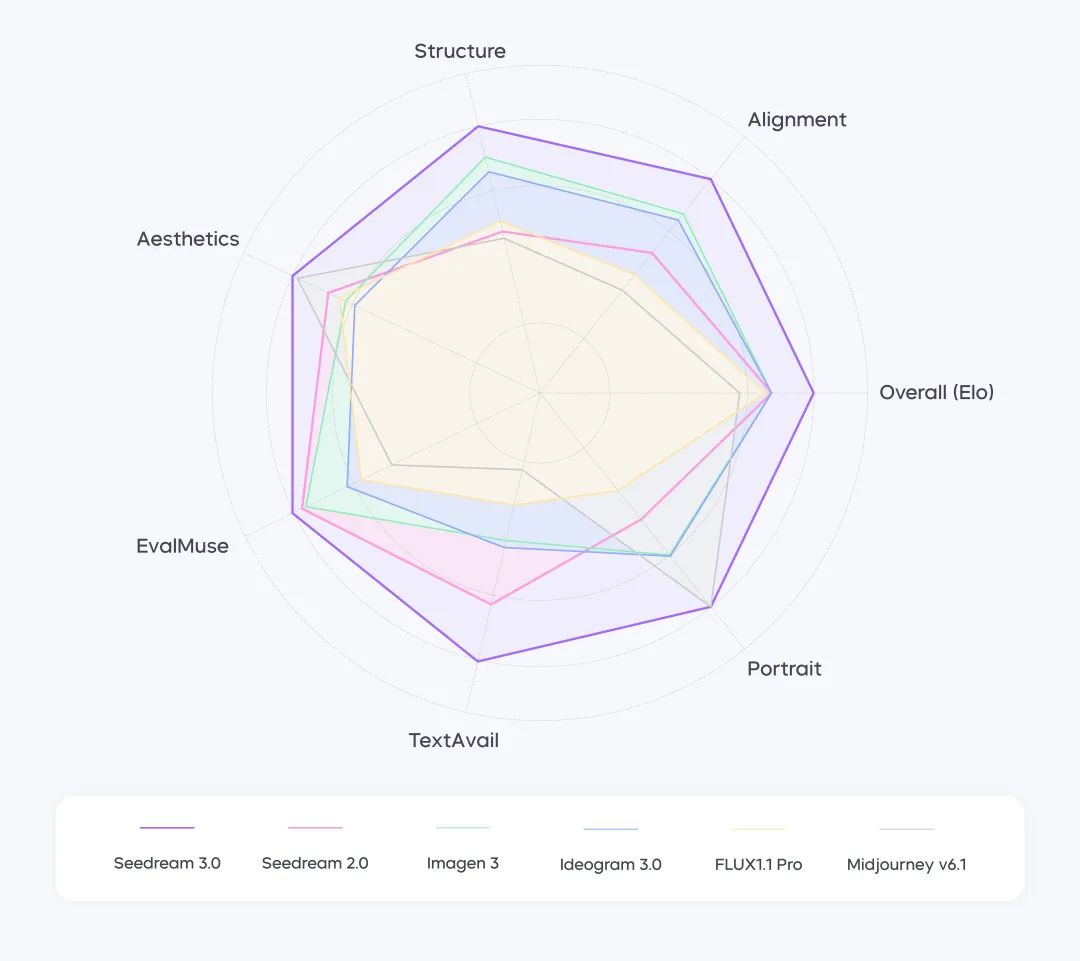This screenshot has height=961, width=1080.
Task: Click the TextAvail axis label
Action: point(453,741)
